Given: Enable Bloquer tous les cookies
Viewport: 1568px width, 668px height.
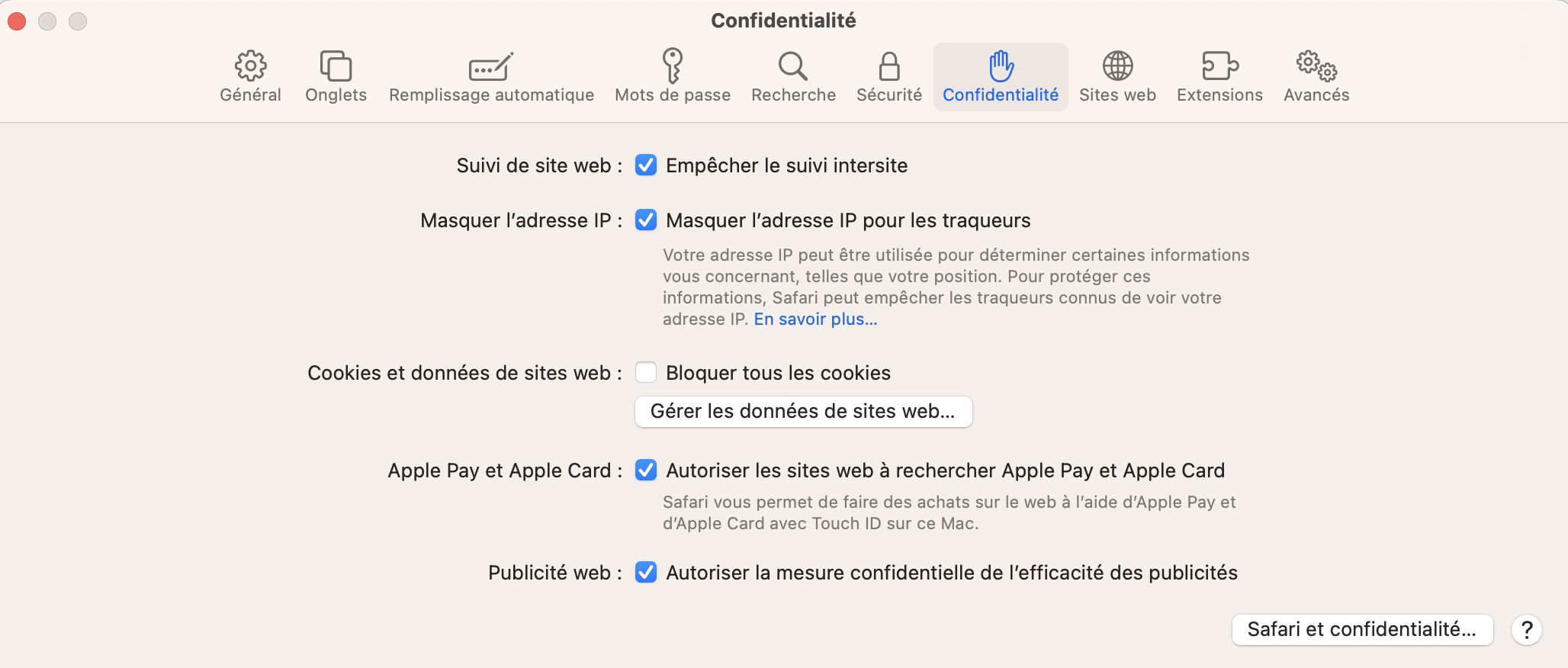Looking at the screenshot, I should pyautogui.click(x=646, y=373).
